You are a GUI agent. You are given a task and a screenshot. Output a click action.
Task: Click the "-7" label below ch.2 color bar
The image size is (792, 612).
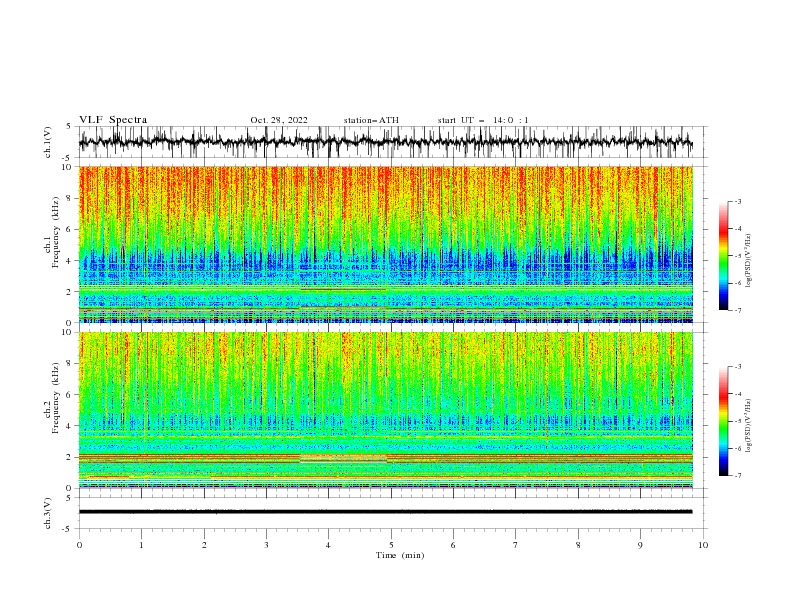[738, 475]
